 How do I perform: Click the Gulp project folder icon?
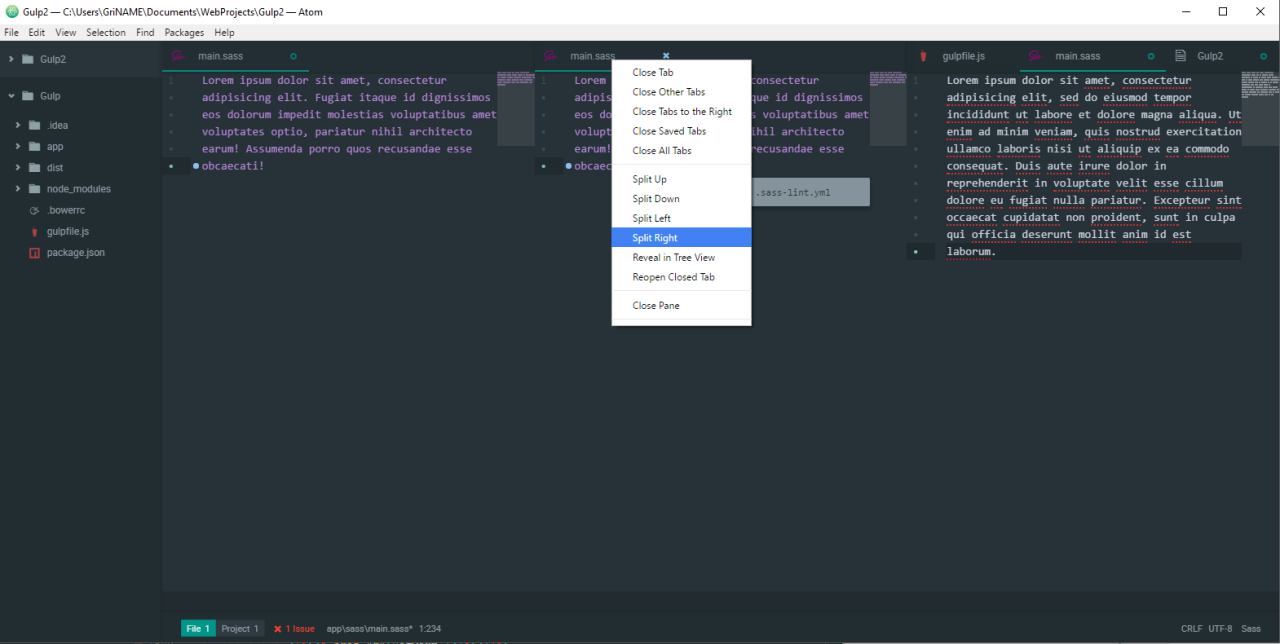point(29,96)
